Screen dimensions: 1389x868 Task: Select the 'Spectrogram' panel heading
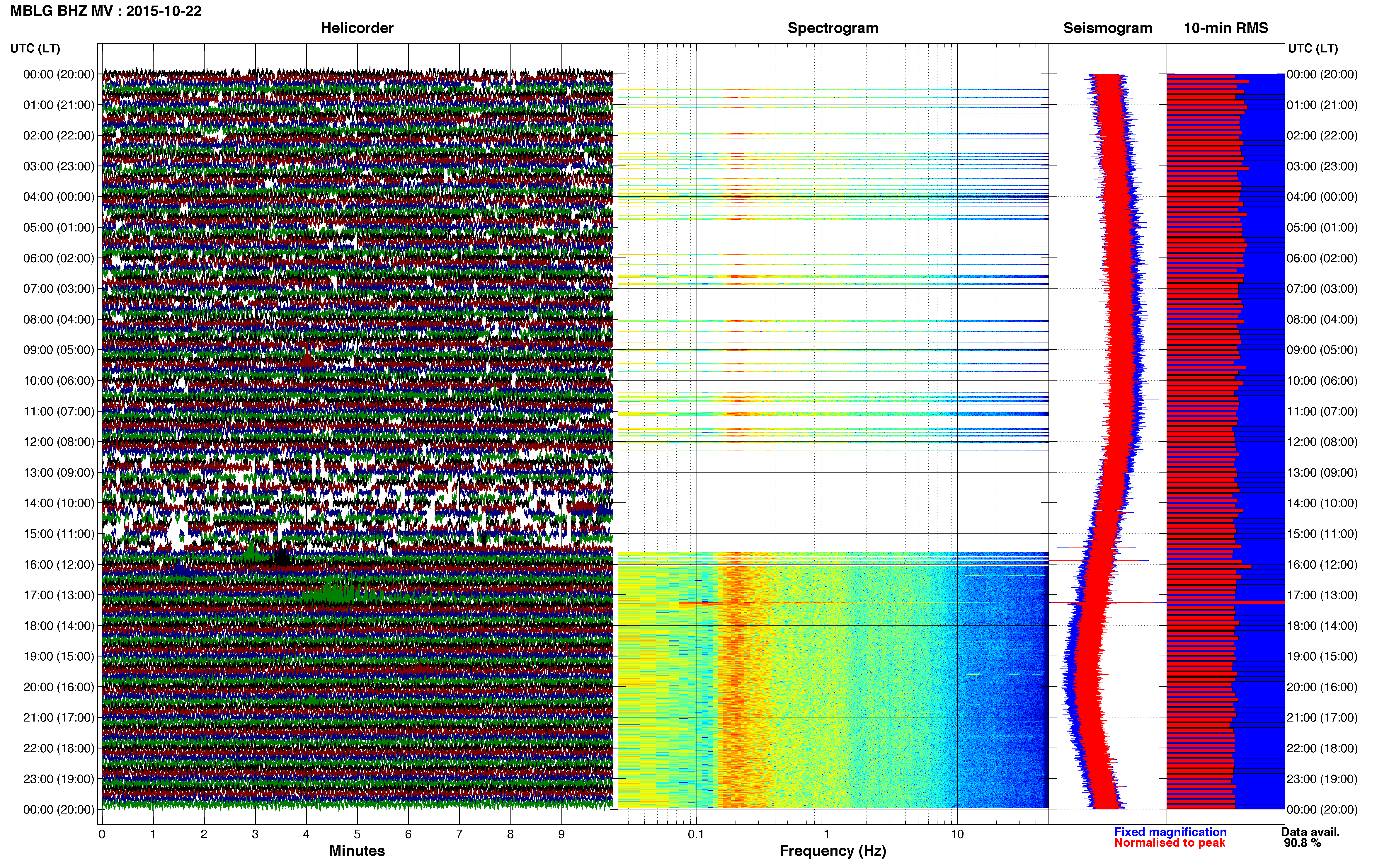coord(833,28)
